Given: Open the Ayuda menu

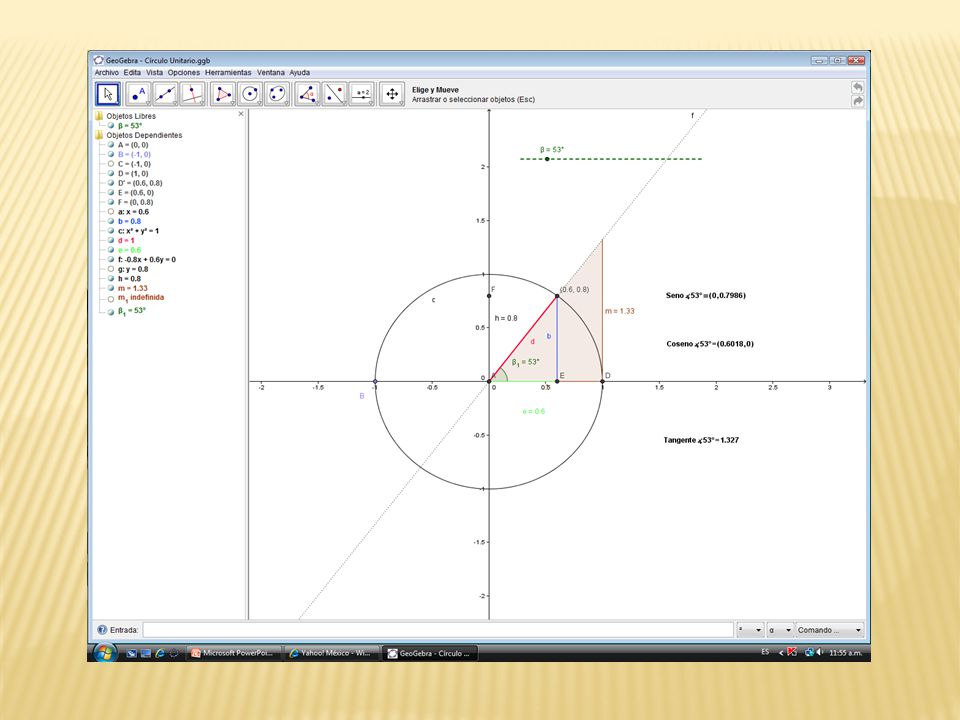Looking at the screenshot, I should 299,72.
